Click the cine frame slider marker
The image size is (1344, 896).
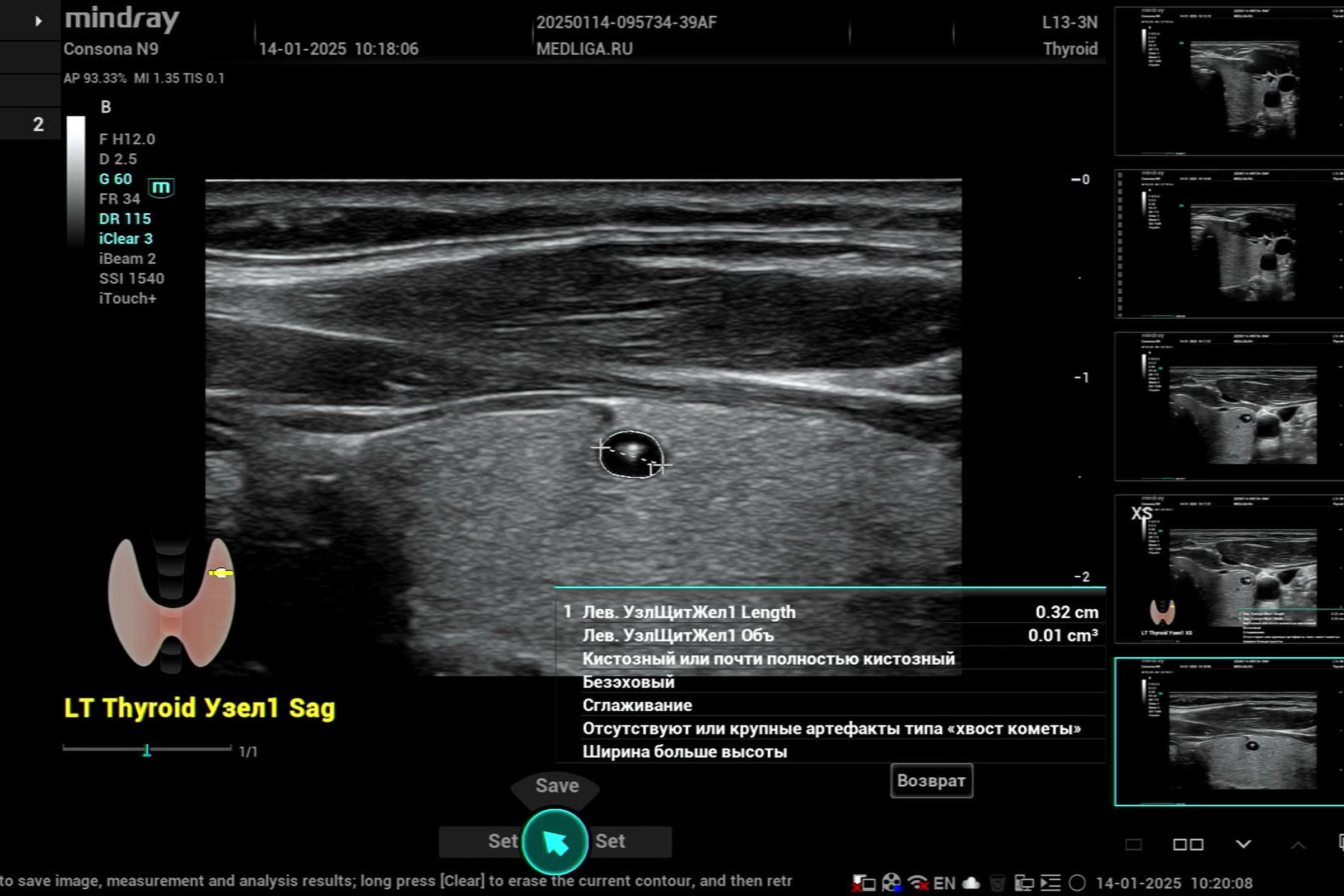(x=147, y=750)
